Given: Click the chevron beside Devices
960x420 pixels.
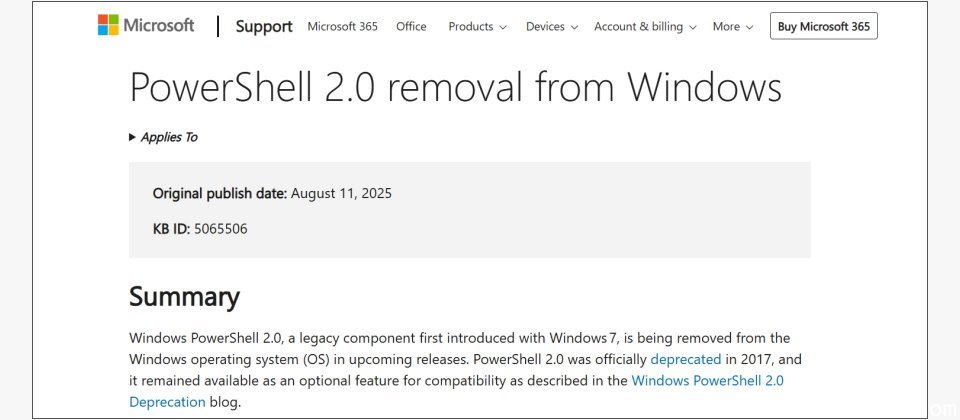Looking at the screenshot, I should coord(575,28).
